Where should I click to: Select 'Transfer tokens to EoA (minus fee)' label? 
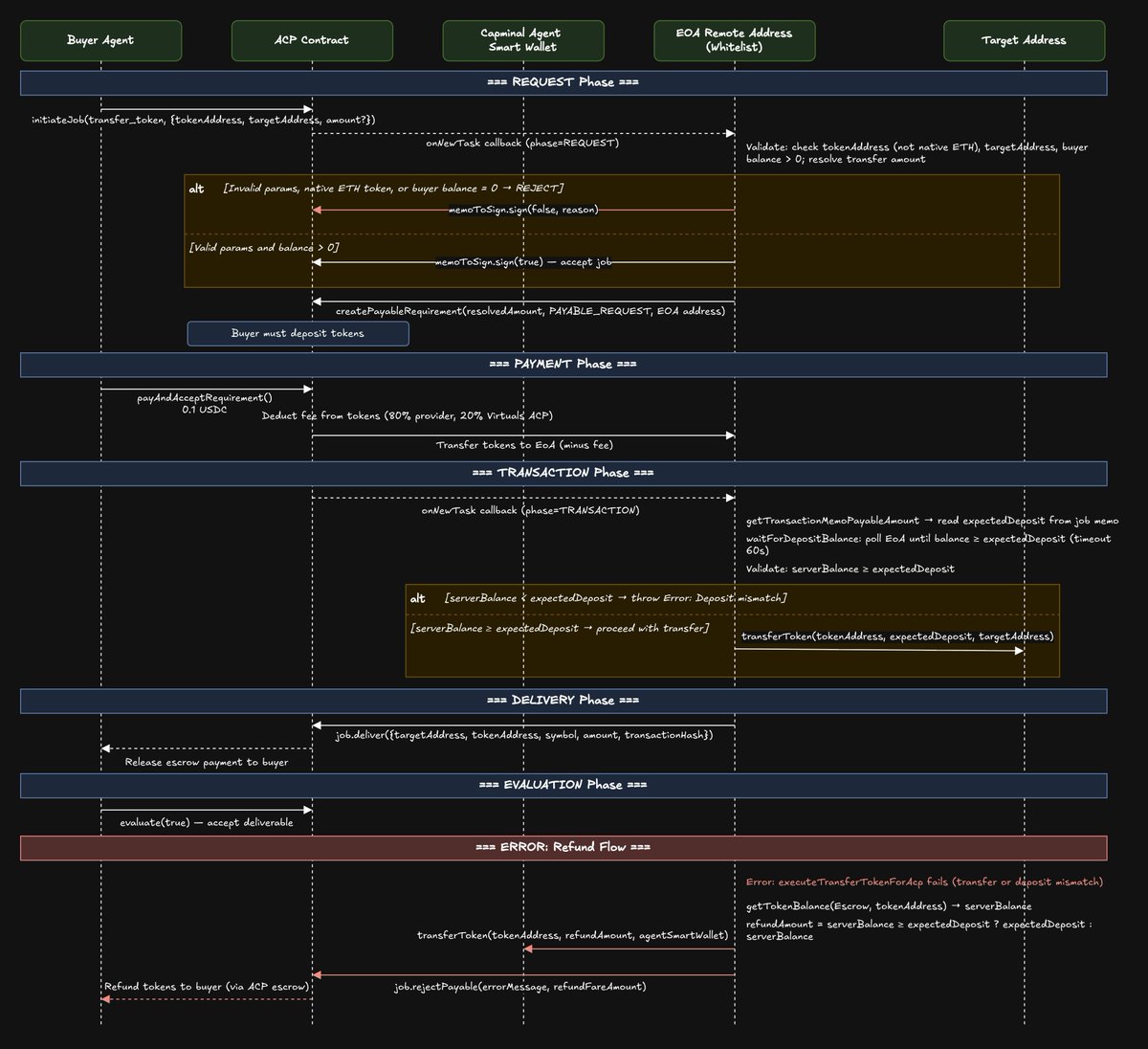[524, 445]
